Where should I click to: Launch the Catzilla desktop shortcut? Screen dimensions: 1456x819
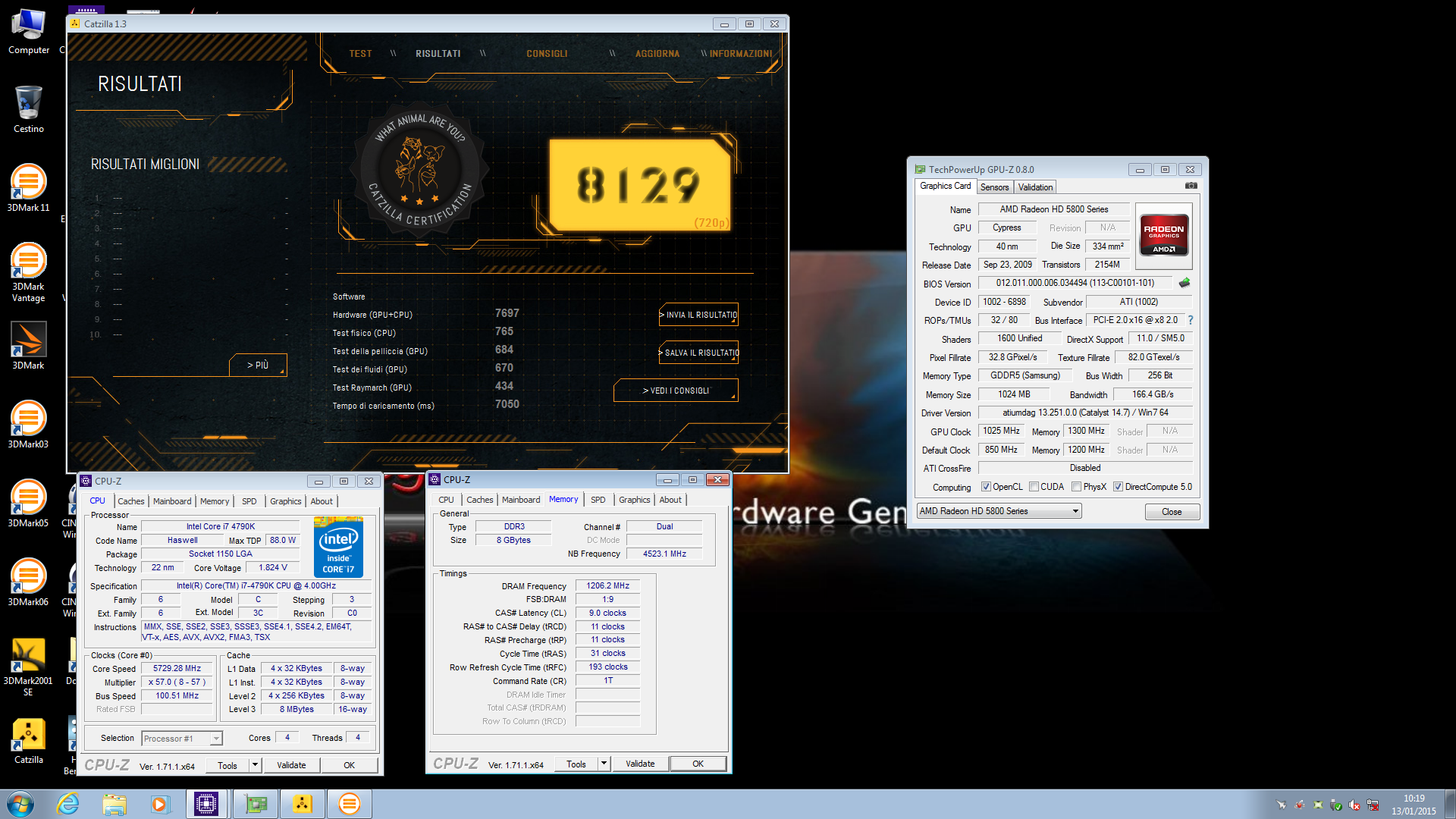point(28,741)
